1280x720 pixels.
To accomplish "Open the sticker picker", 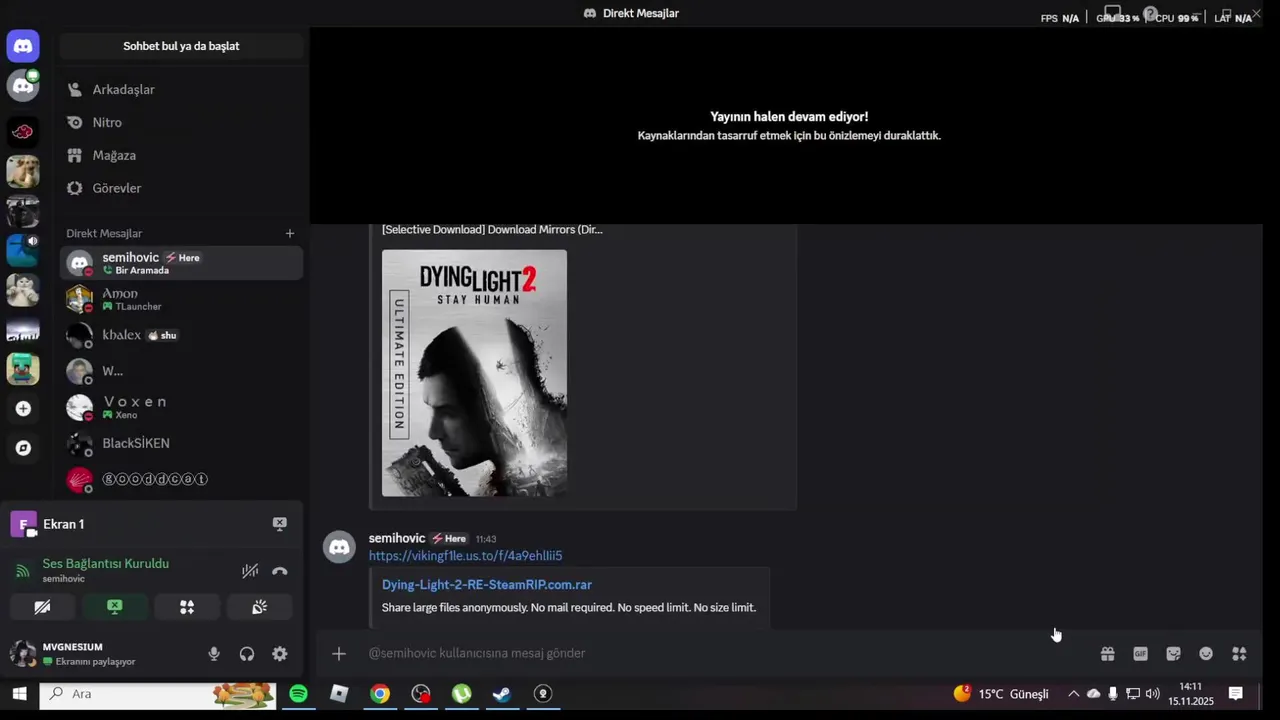I will (x=1173, y=654).
